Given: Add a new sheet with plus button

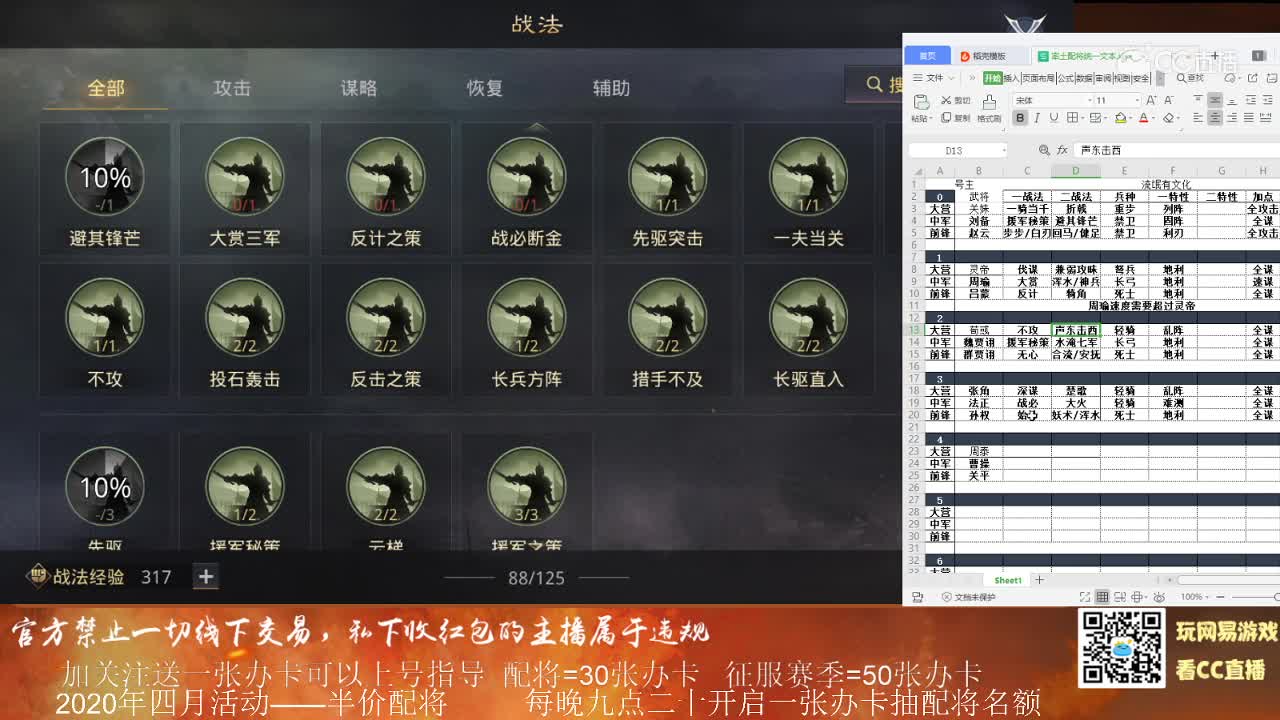Looking at the screenshot, I should (1039, 580).
